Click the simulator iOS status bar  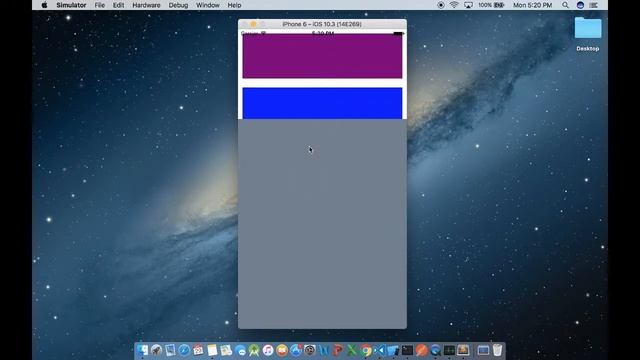pyautogui.click(x=322, y=33)
